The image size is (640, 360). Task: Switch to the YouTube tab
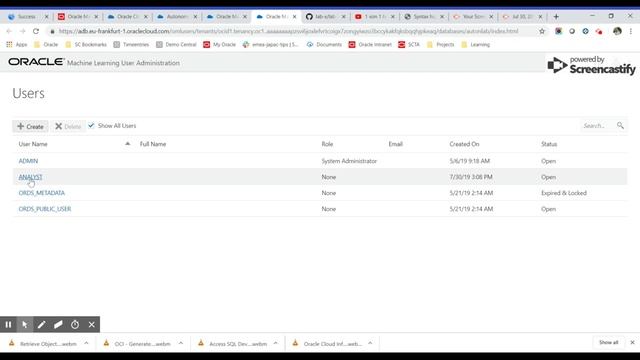pos(374,17)
